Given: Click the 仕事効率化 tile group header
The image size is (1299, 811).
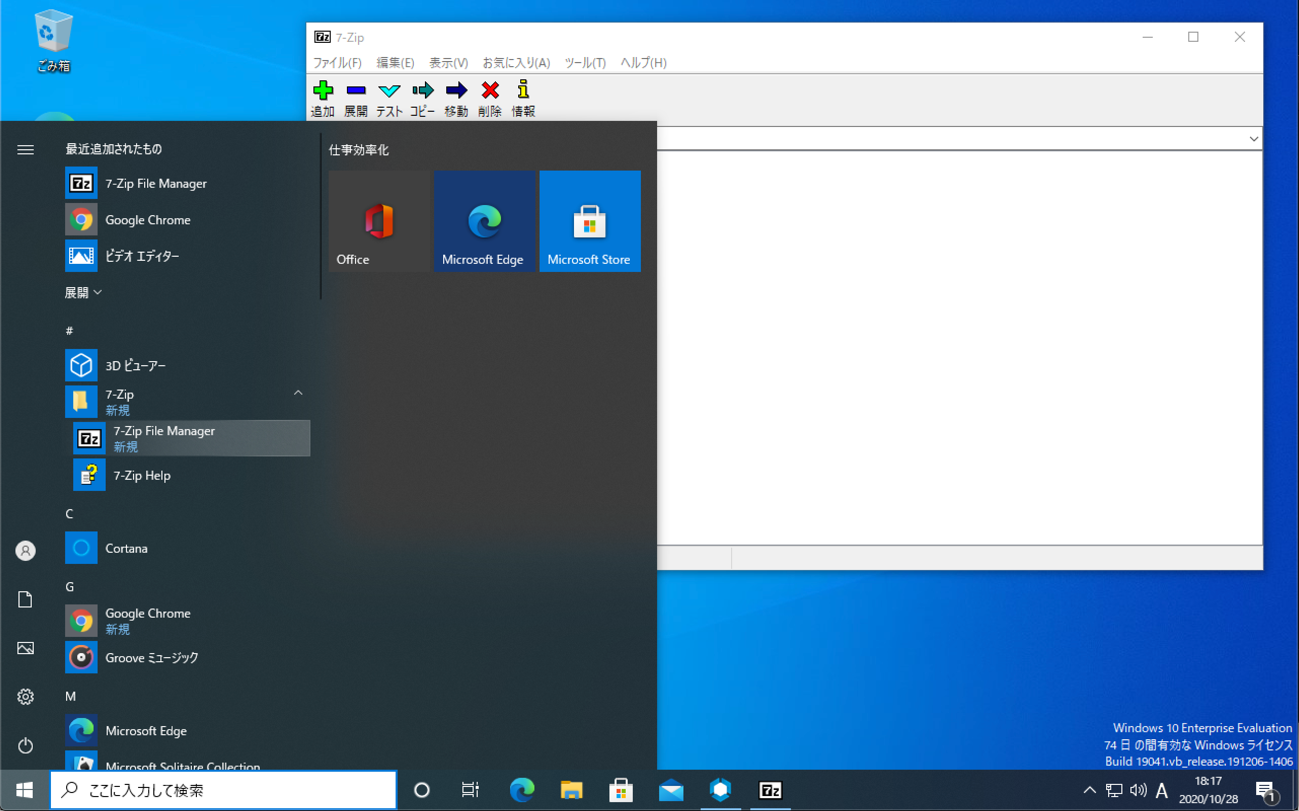Looking at the screenshot, I should 359,150.
